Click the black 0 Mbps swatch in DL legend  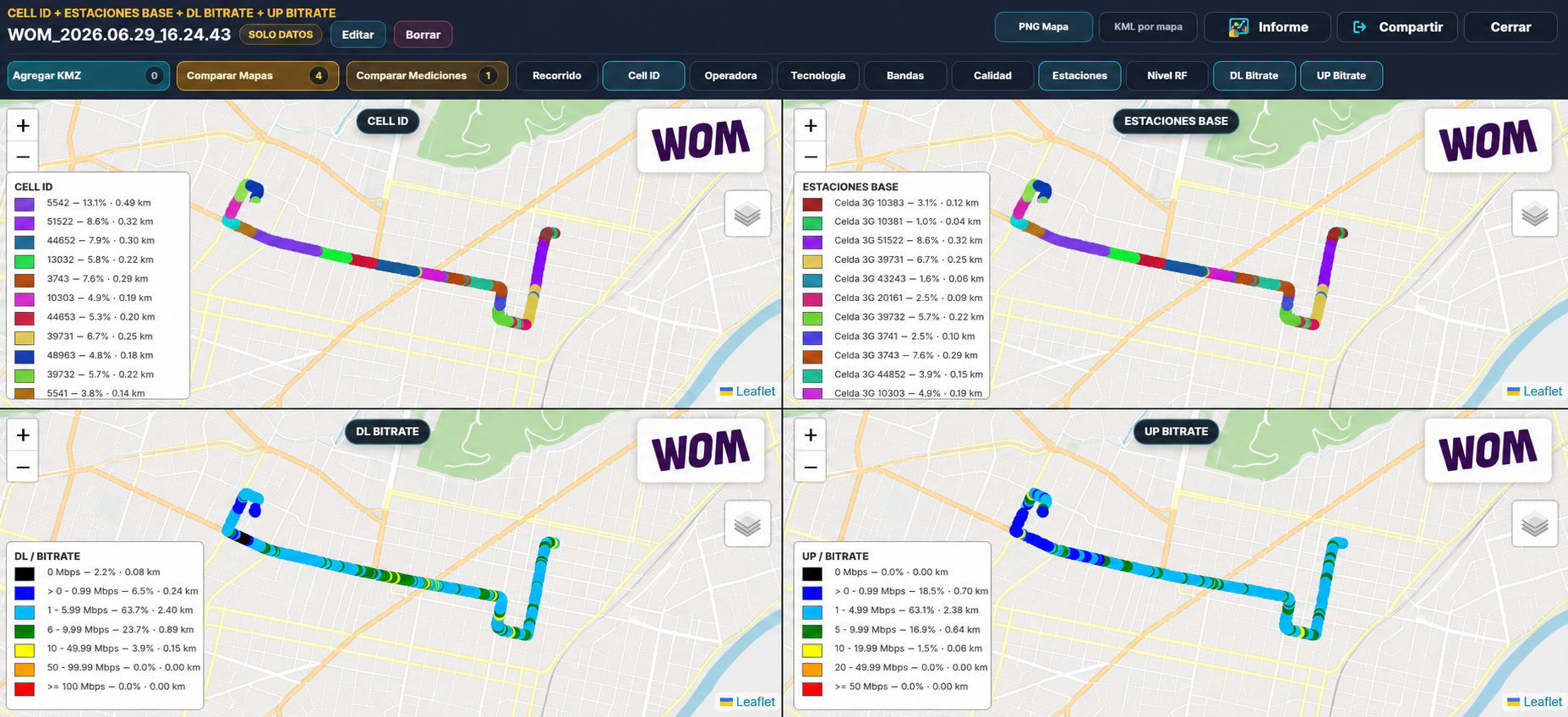tap(25, 573)
